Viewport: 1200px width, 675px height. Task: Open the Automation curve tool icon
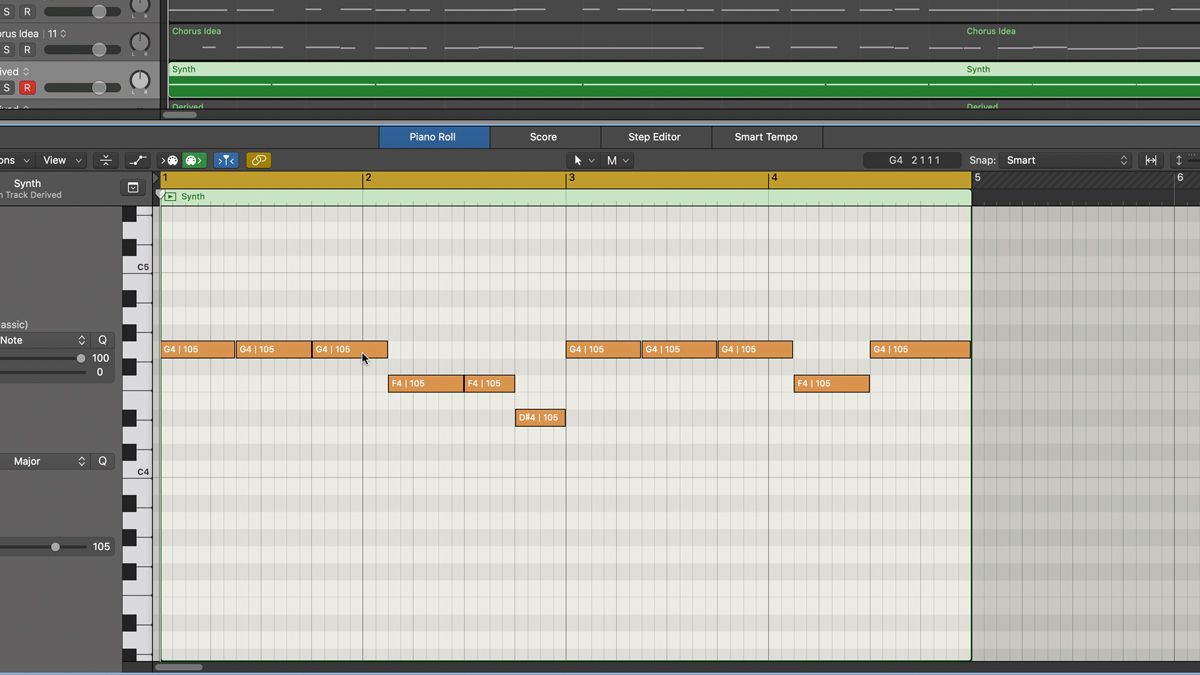coord(138,159)
